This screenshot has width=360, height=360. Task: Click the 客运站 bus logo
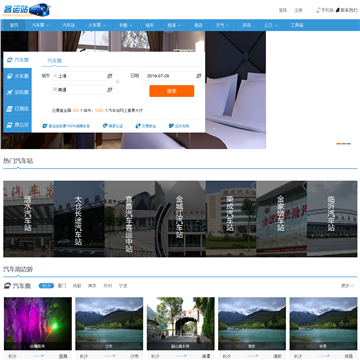pyautogui.click(x=27, y=10)
